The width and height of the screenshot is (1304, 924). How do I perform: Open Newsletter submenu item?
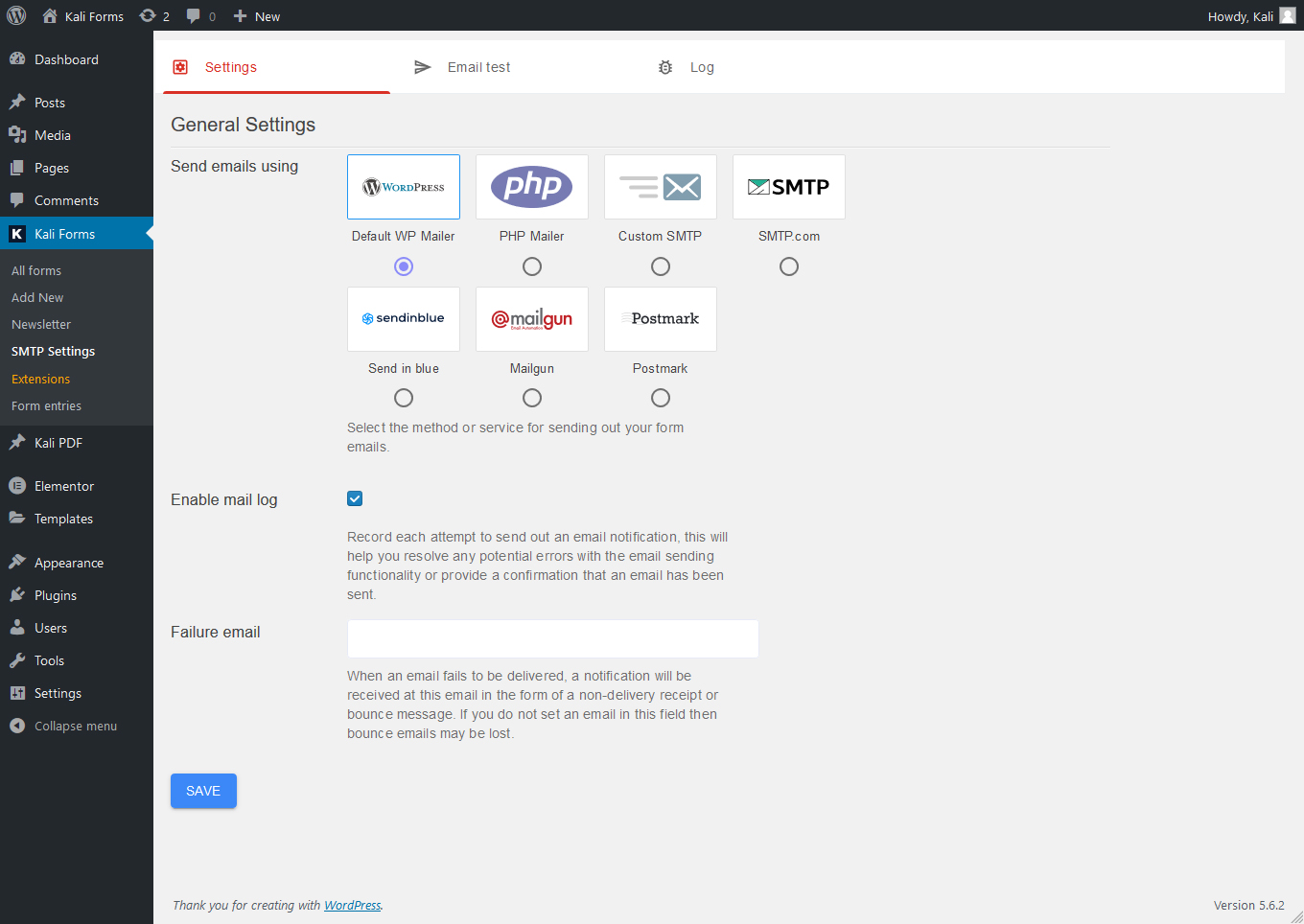(41, 324)
